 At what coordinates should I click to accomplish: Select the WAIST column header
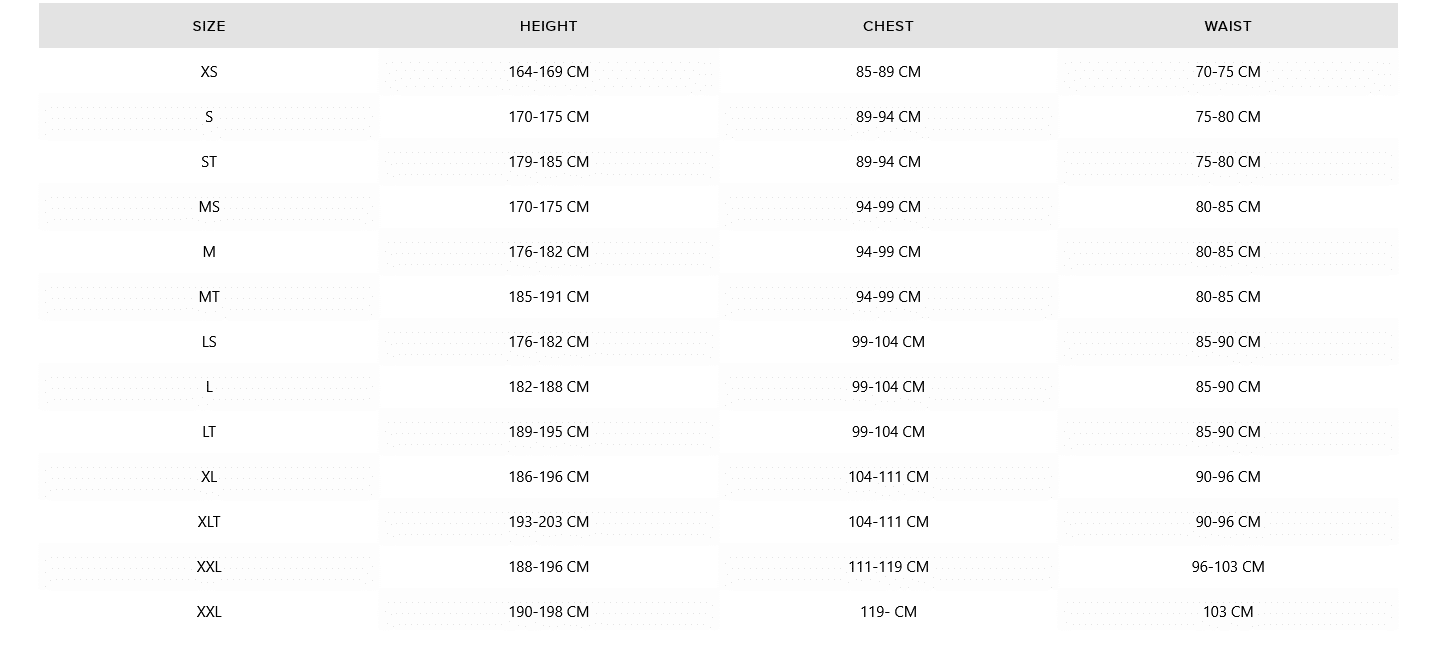point(1228,26)
